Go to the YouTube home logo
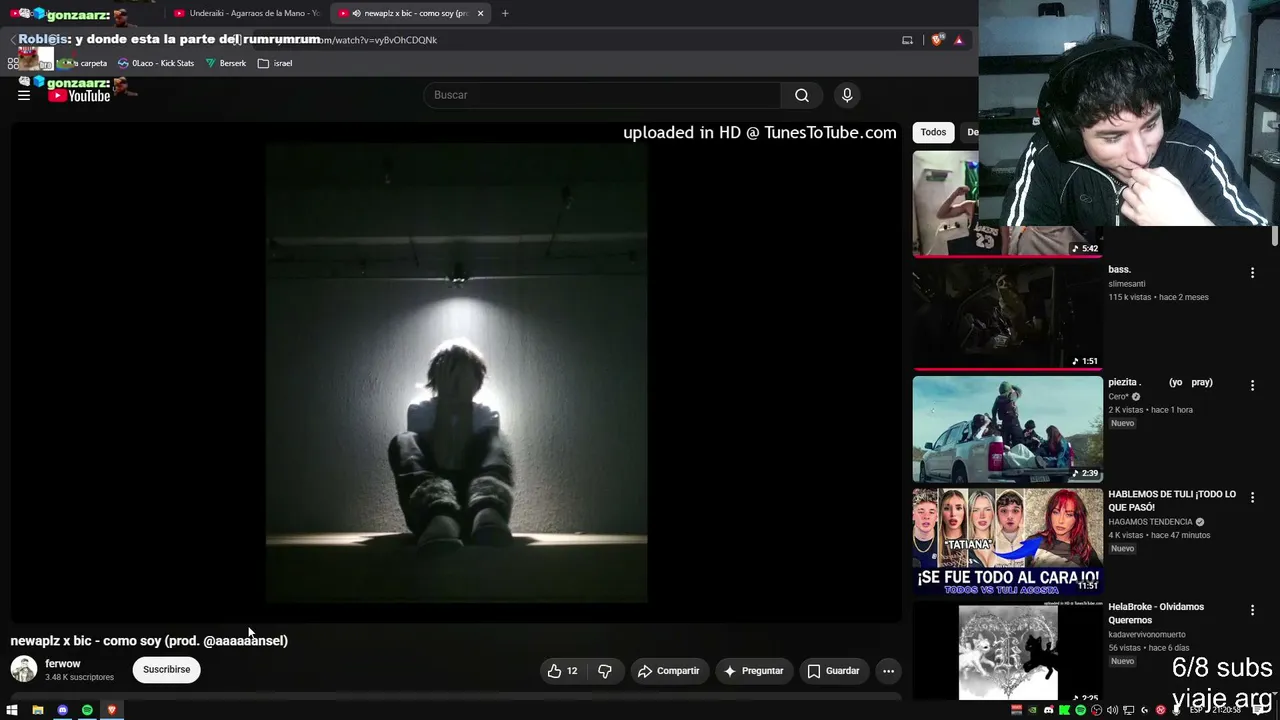Viewport: 1280px width, 720px height. coord(80,96)
